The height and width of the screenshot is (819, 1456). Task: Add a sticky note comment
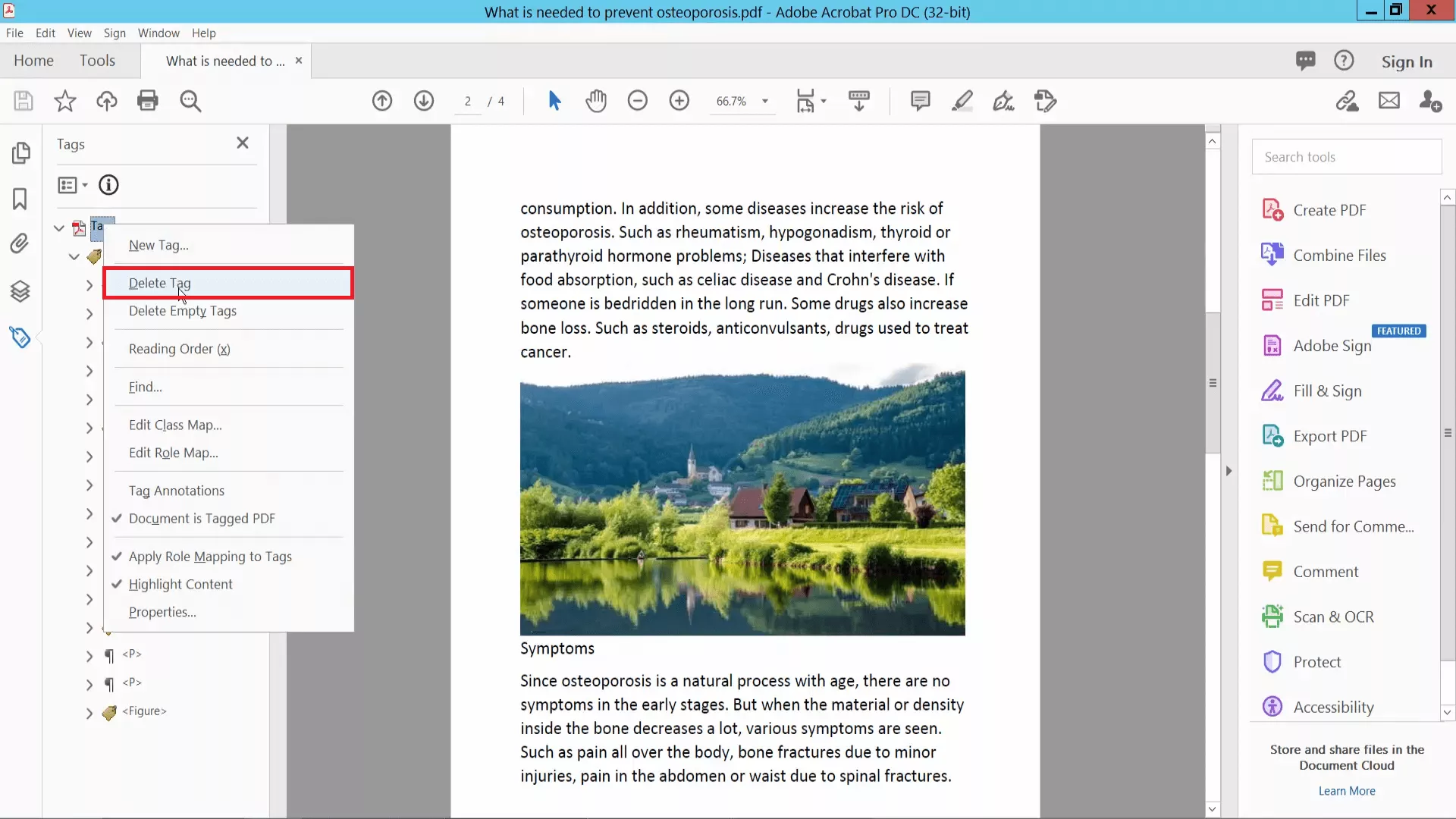pos(920,101)
